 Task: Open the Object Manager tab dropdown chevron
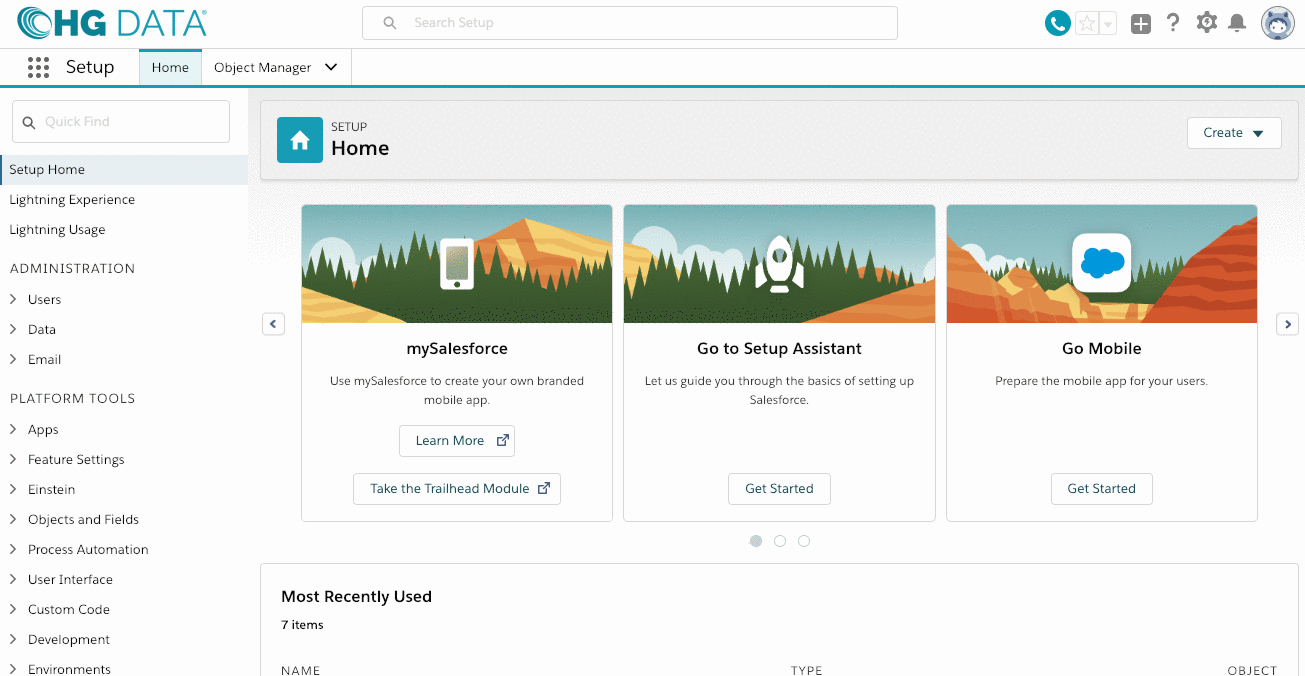point(331,67)
